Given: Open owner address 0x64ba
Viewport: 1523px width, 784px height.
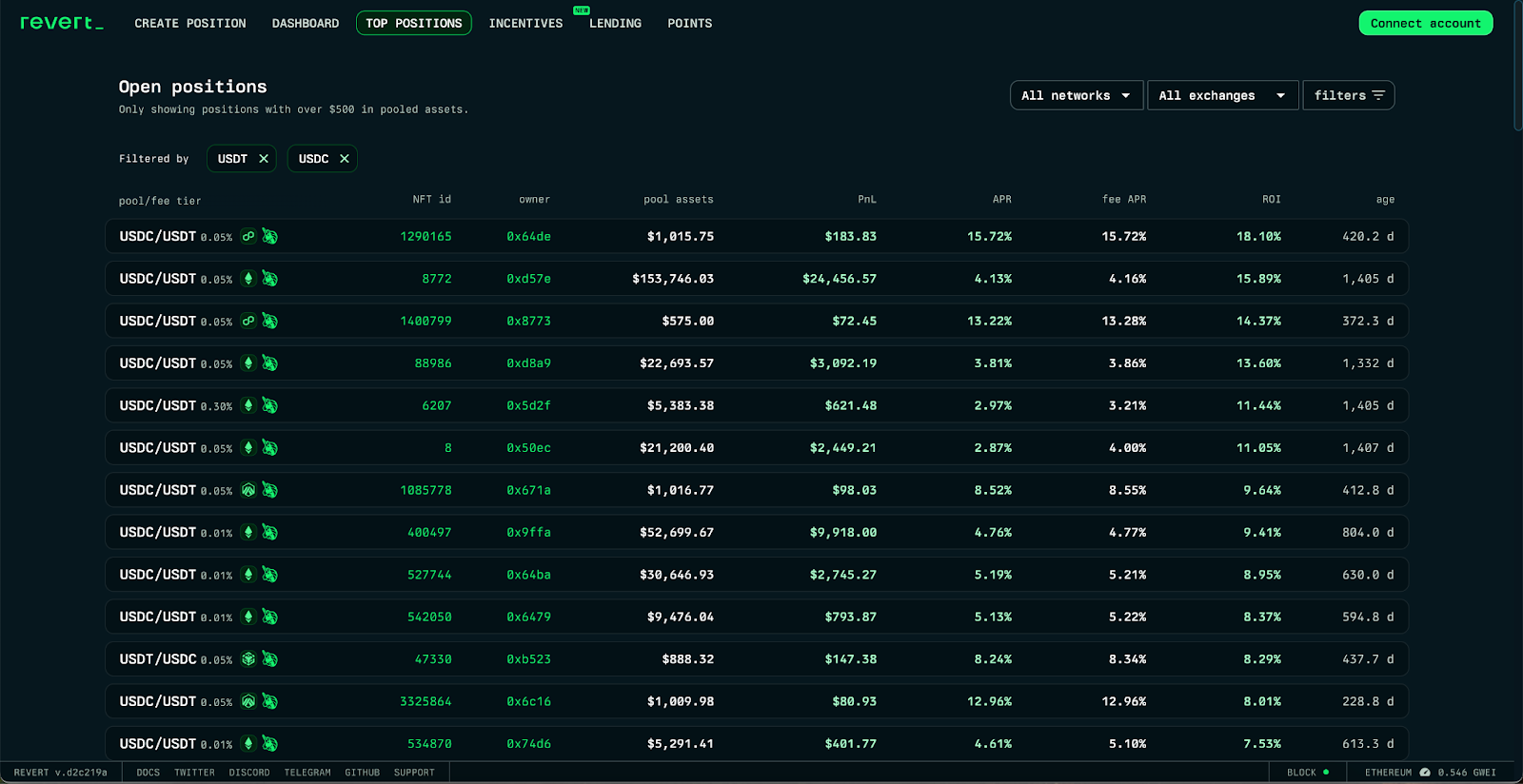Looking at the screenshot, I should point(528,575).
